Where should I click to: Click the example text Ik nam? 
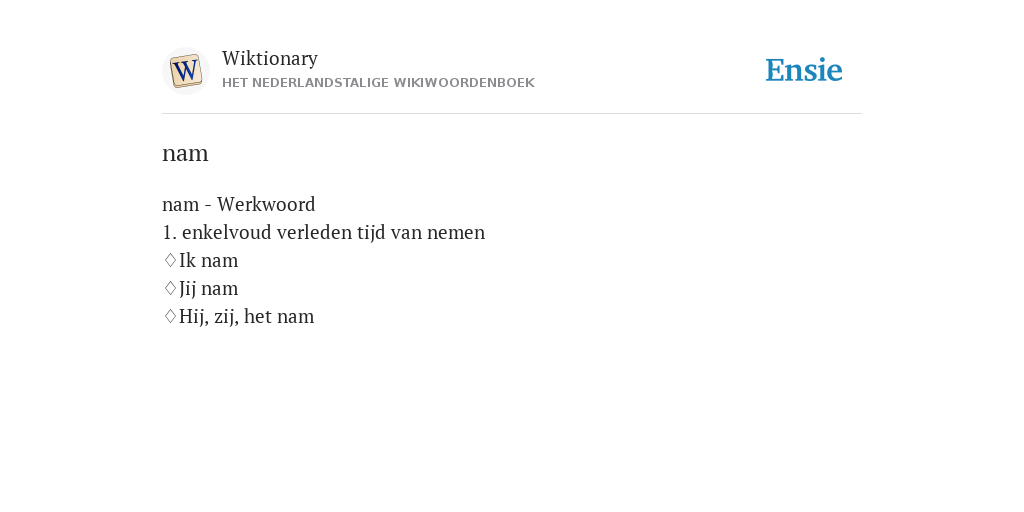pyautogui.click(x=208, y=261)
